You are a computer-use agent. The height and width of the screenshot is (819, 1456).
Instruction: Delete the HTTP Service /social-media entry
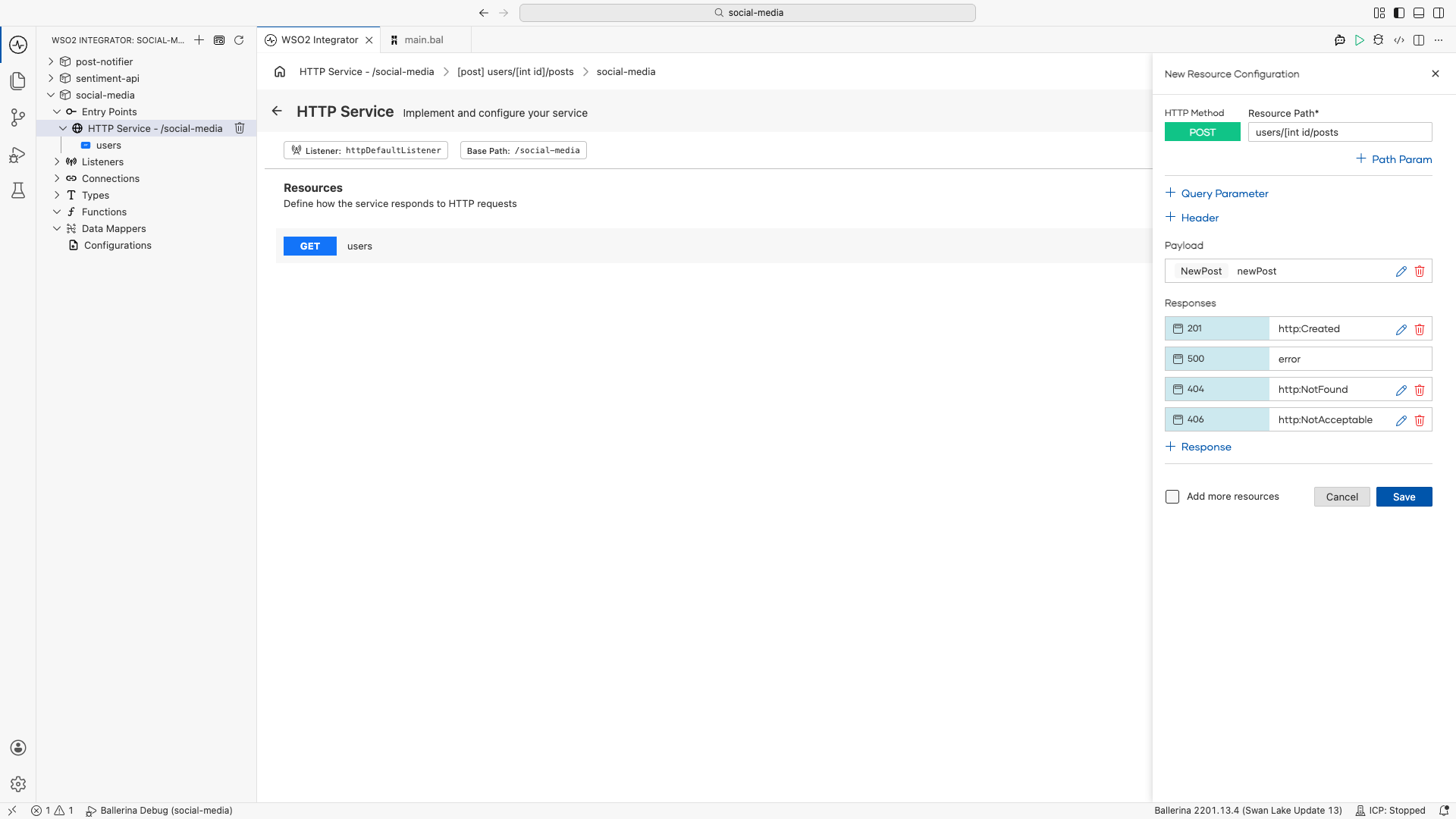[240, 128]
